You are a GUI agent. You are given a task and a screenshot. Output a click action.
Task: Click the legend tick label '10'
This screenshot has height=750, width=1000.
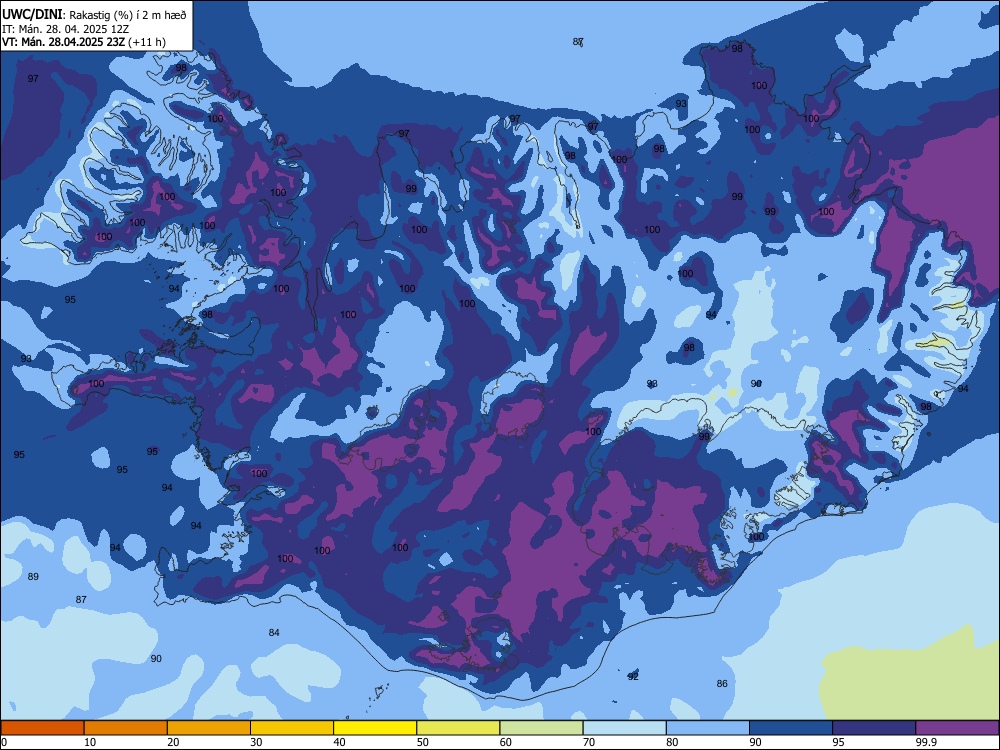pos(90,742)
